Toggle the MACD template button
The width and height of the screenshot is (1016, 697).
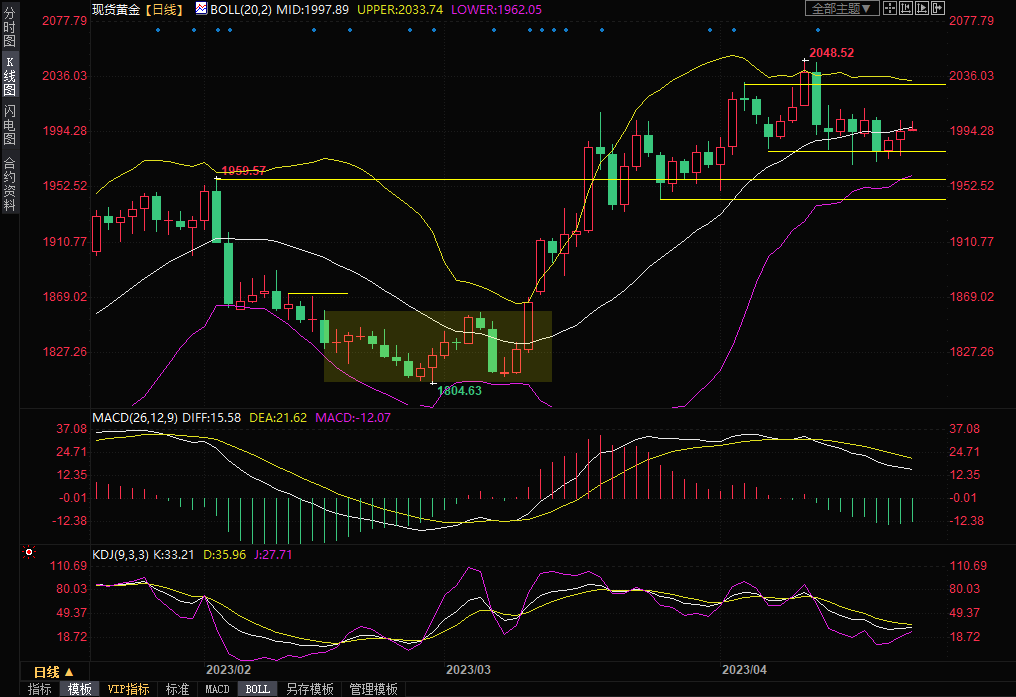[x=217, y=689]
